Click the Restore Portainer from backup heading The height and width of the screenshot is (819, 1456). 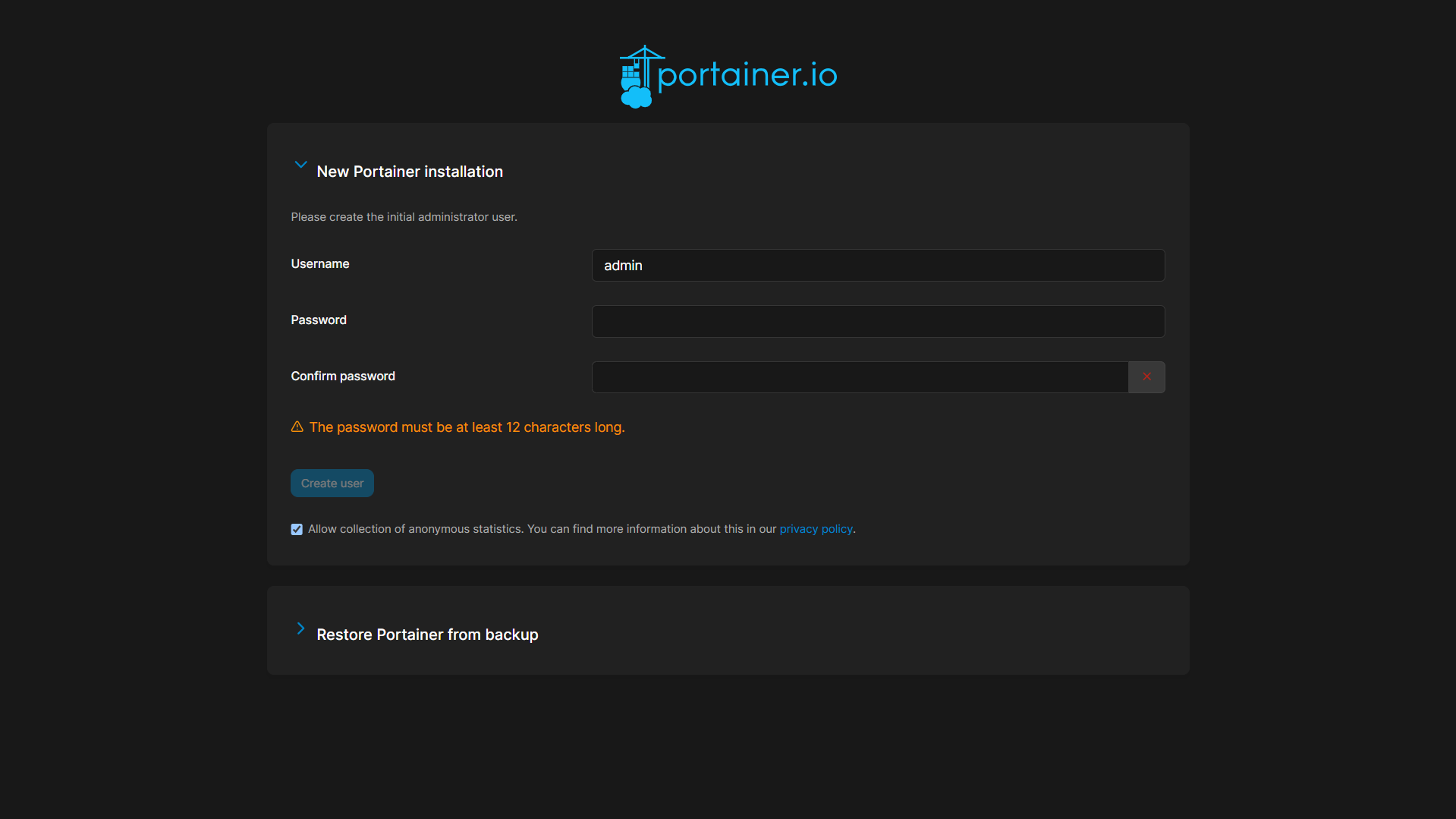[427, 635]
